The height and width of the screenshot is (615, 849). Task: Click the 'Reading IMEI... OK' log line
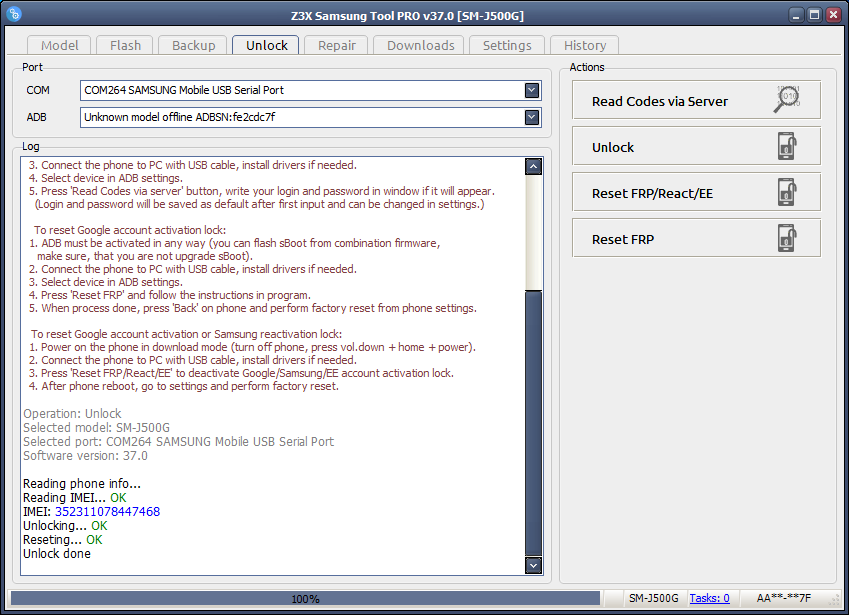coord(75,498)
